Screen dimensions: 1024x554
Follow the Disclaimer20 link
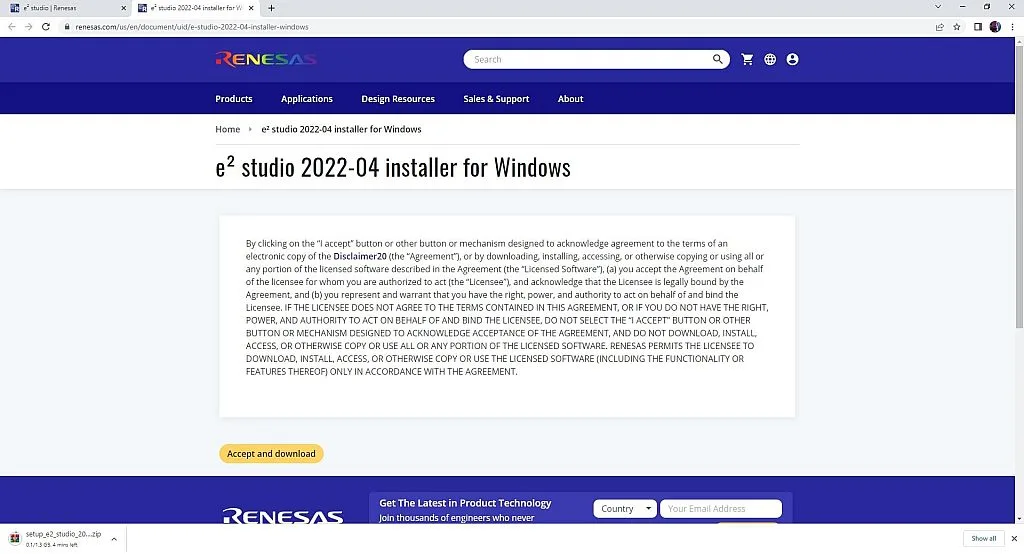pyautogui.click(x=360, y=256)
